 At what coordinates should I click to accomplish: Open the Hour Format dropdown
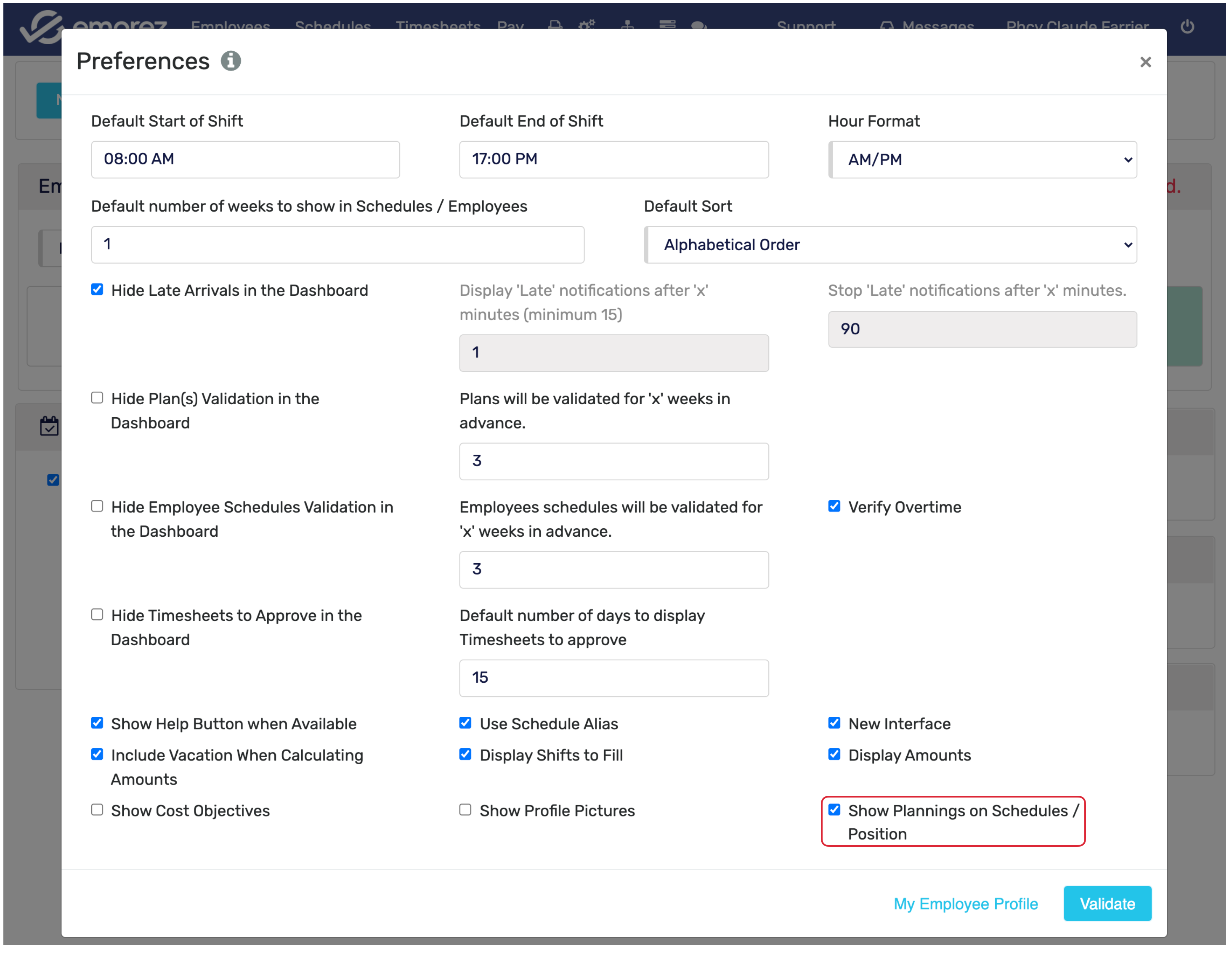click(x=982, y=159)
